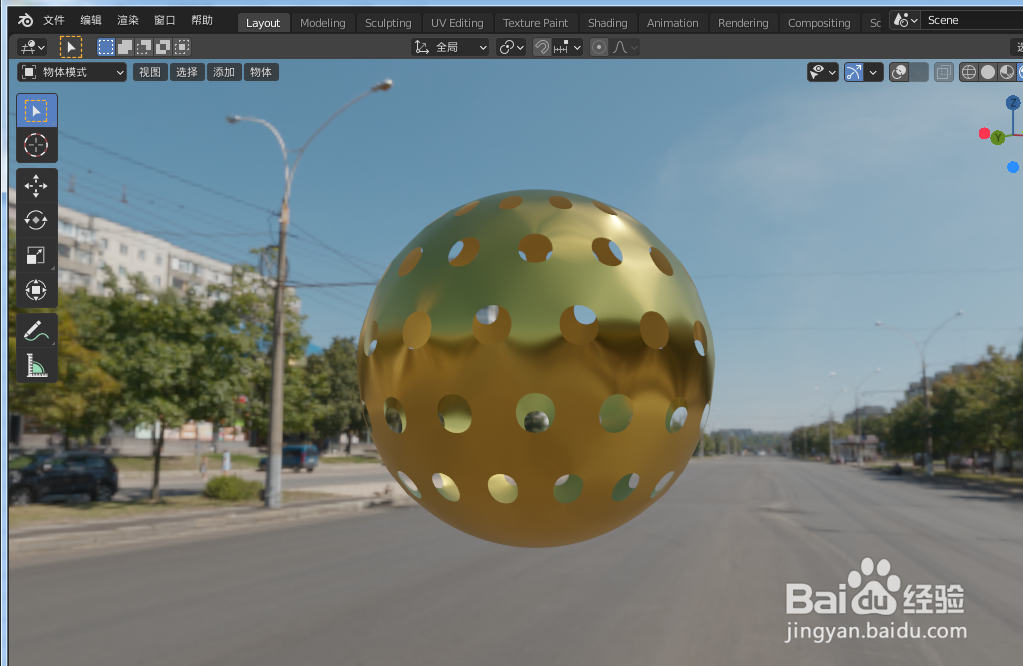The width and height of the screenshot is (1023, 666).
Task: Choose invert selection mode icon
Action: click(x=162, y=47)
